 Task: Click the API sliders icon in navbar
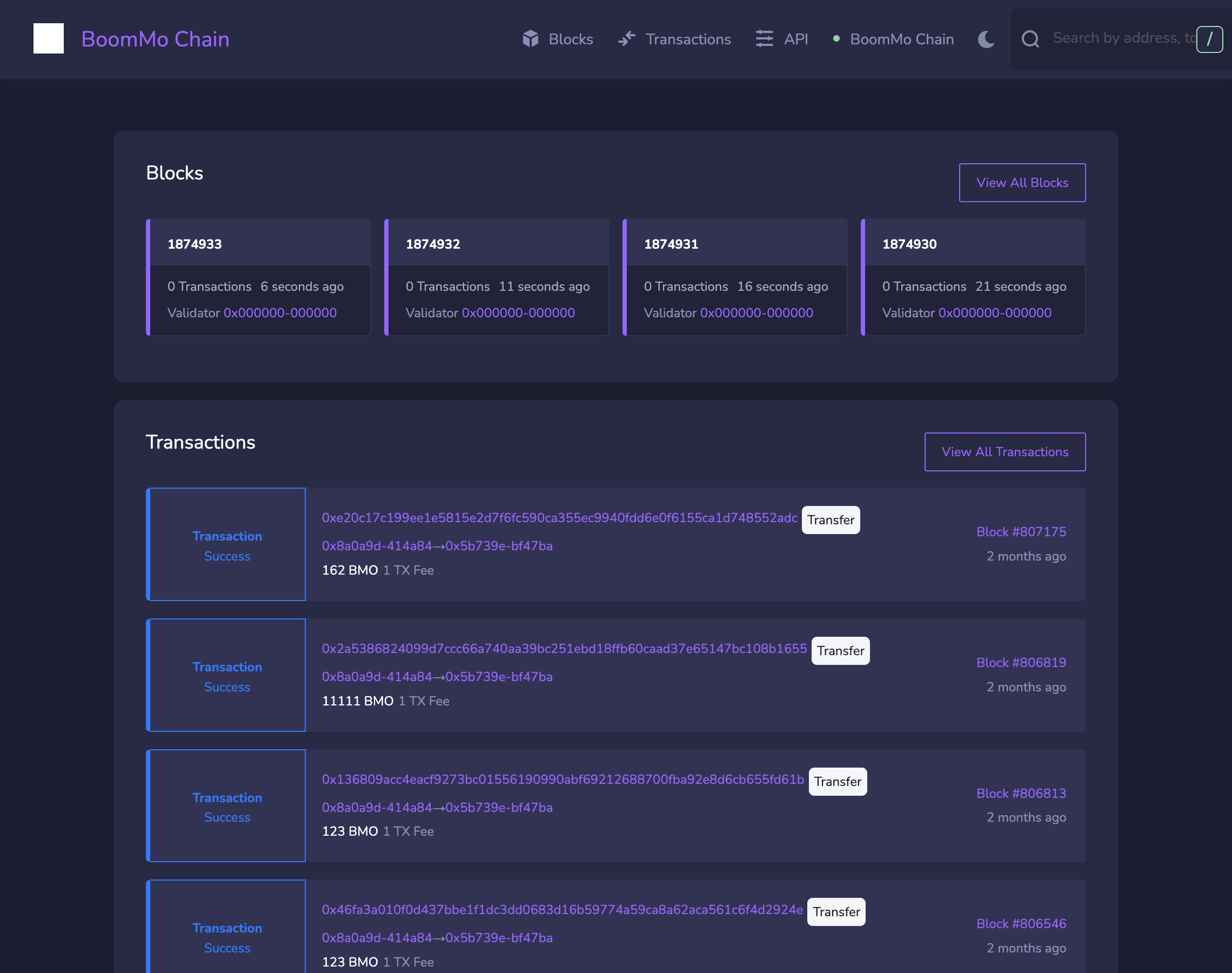coord(764,39)
